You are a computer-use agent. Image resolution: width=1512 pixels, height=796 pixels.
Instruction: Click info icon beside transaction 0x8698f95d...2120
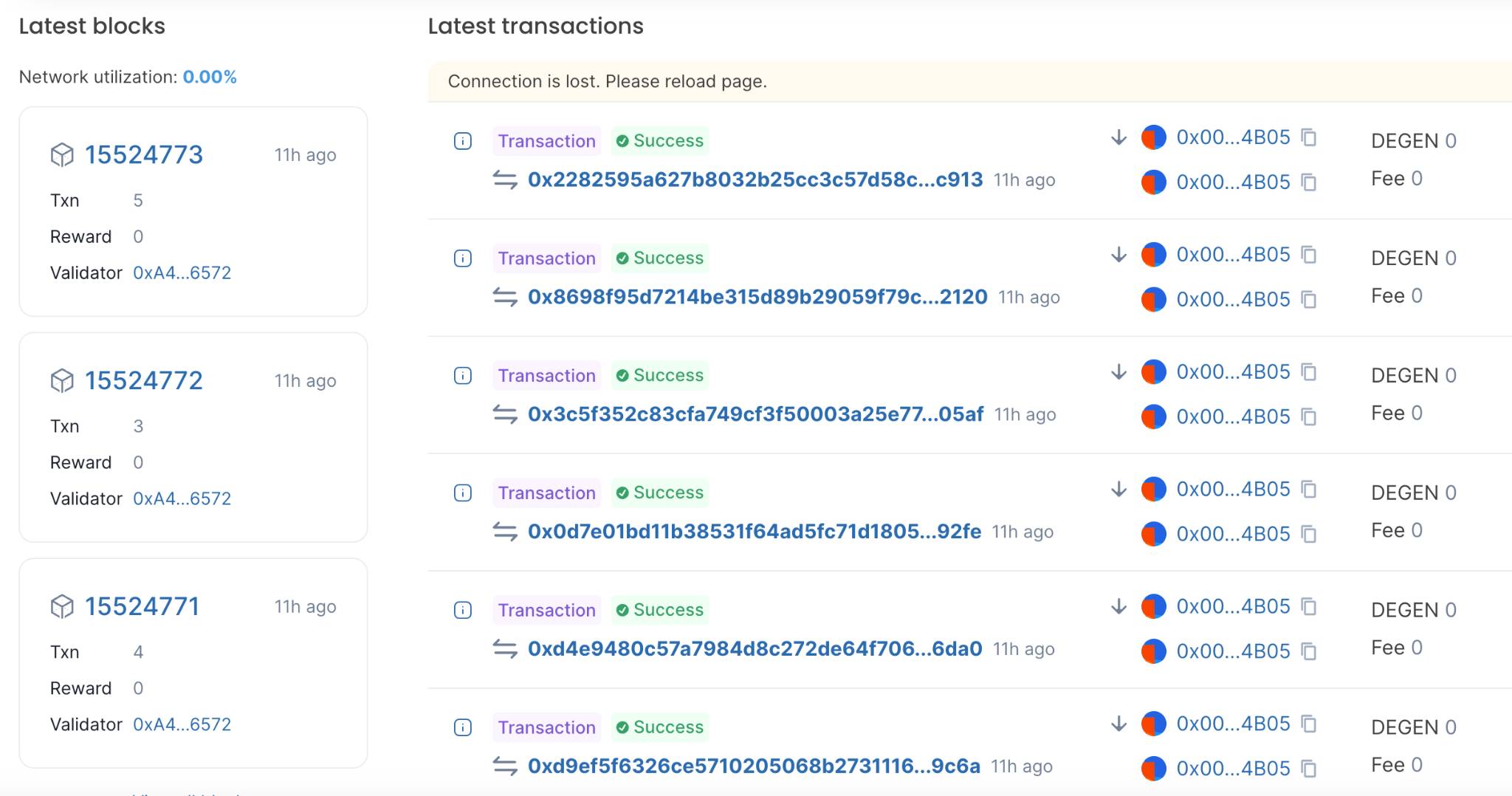click(463, 258)
